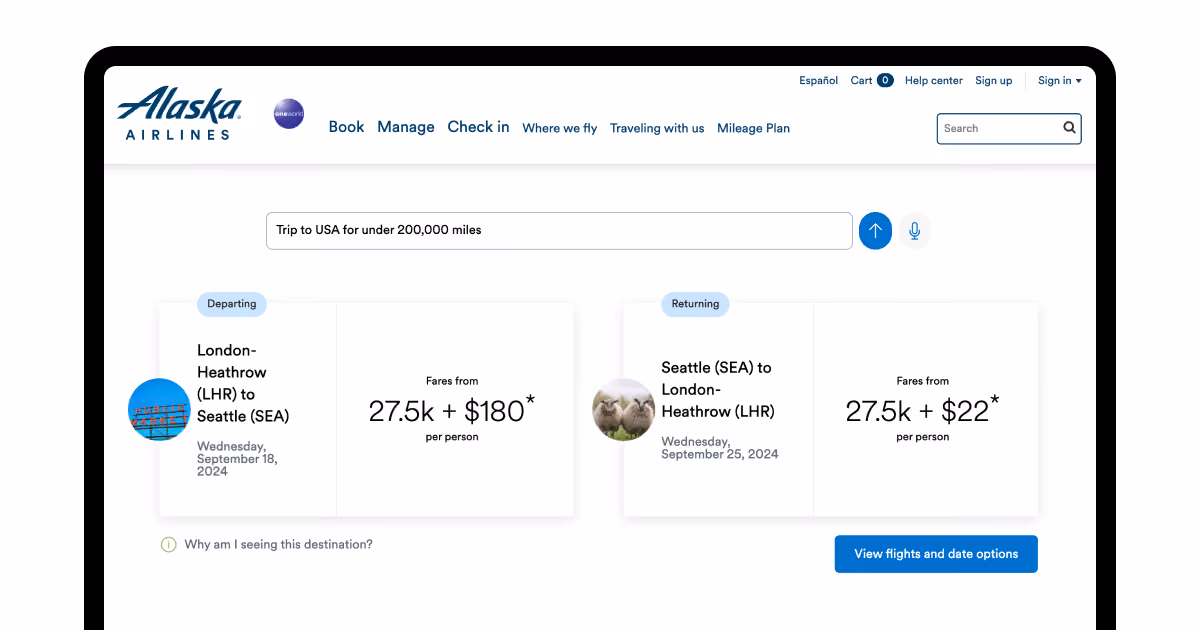Image resolution: width=1200 pixels, height=630 pixels.
Task: Click the Sign up link
Action: click(994, 81)
